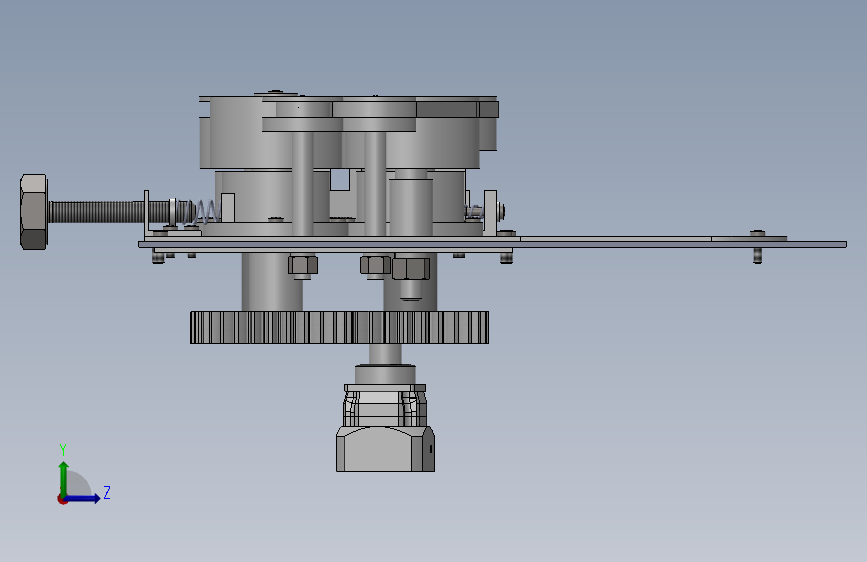Image resolution: width=867 pixels, height=562 pixels.
Task: Click the green Y axis arrow of triad
Action: [64, 478]
